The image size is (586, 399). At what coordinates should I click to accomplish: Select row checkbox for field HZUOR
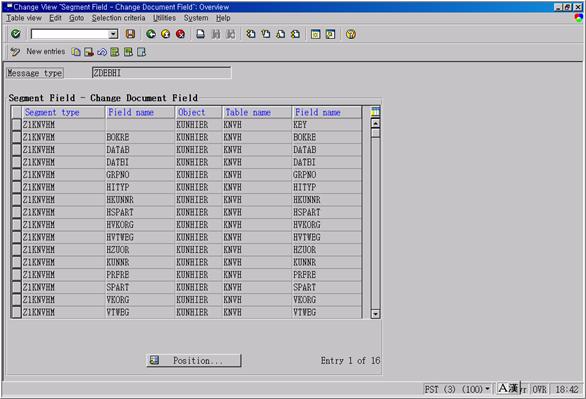(x=16, y=250)
